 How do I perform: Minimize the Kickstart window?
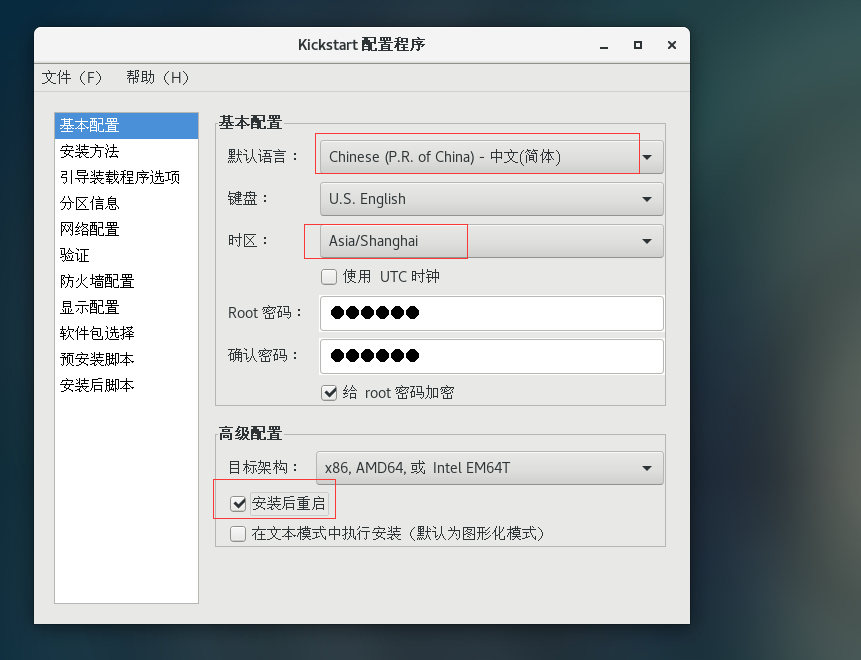[x=604, y=45]
